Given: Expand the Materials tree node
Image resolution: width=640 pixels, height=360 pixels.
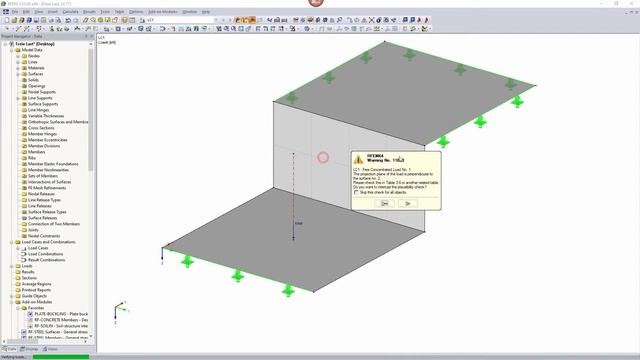Looking at the screenshot, I should click(x=18, y=68).
